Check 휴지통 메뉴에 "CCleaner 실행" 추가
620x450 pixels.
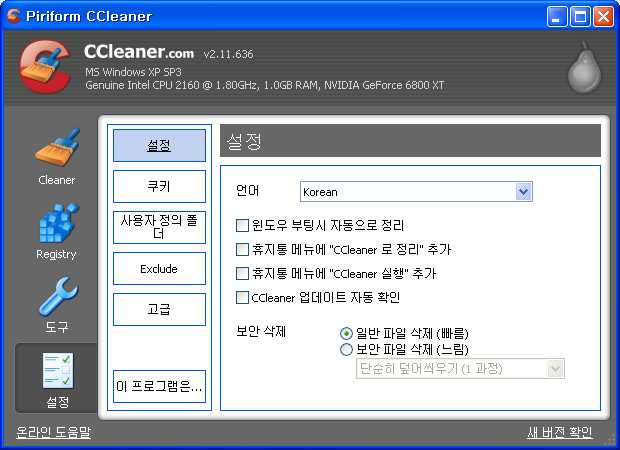[242, 273]
